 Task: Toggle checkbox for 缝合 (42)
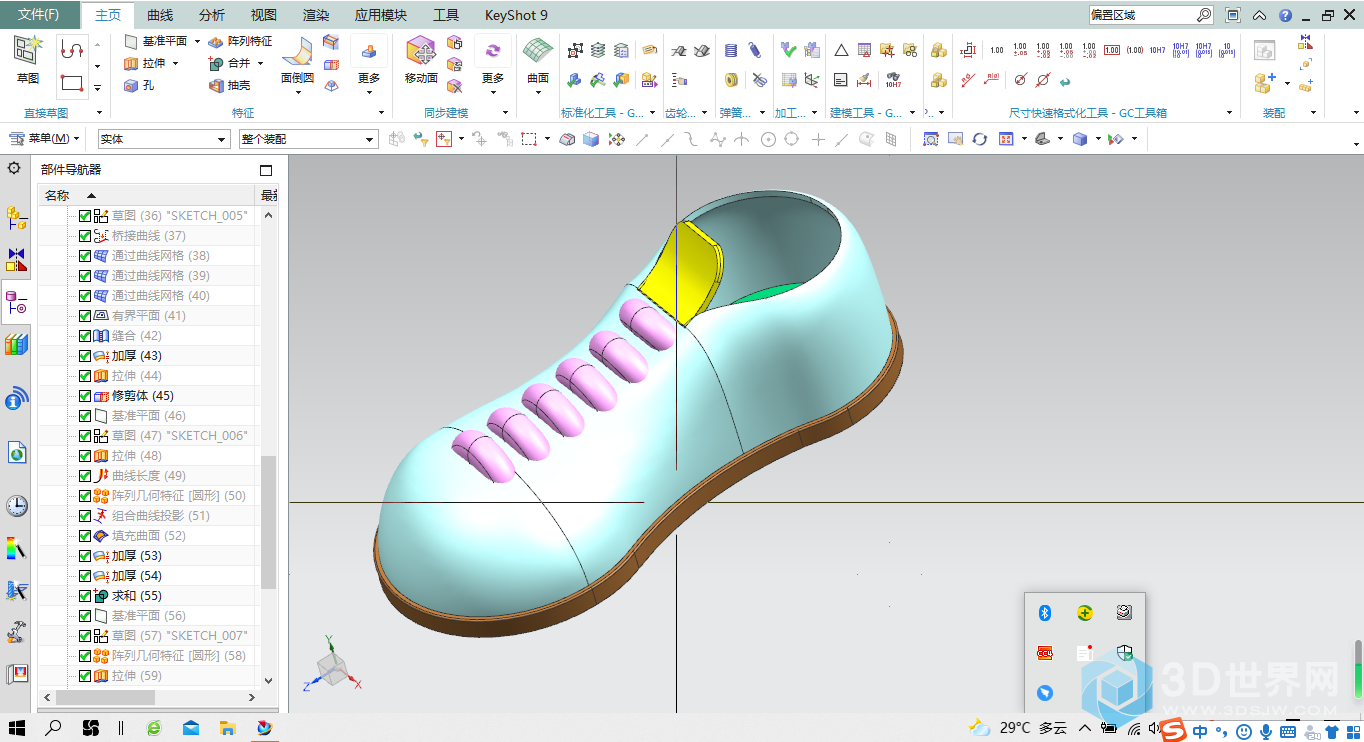pos(85,336)
